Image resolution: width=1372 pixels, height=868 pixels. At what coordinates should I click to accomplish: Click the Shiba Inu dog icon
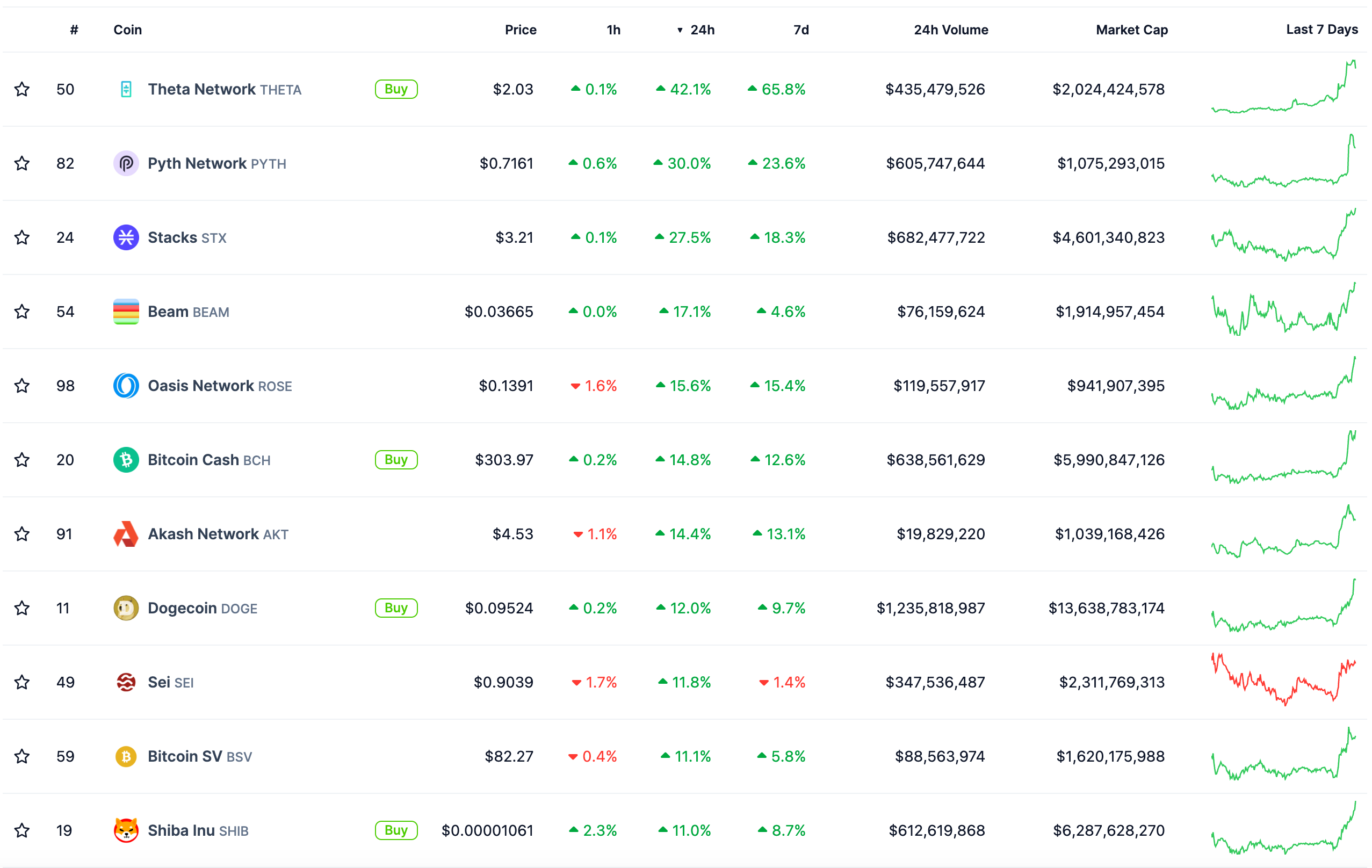coord(126,830)
